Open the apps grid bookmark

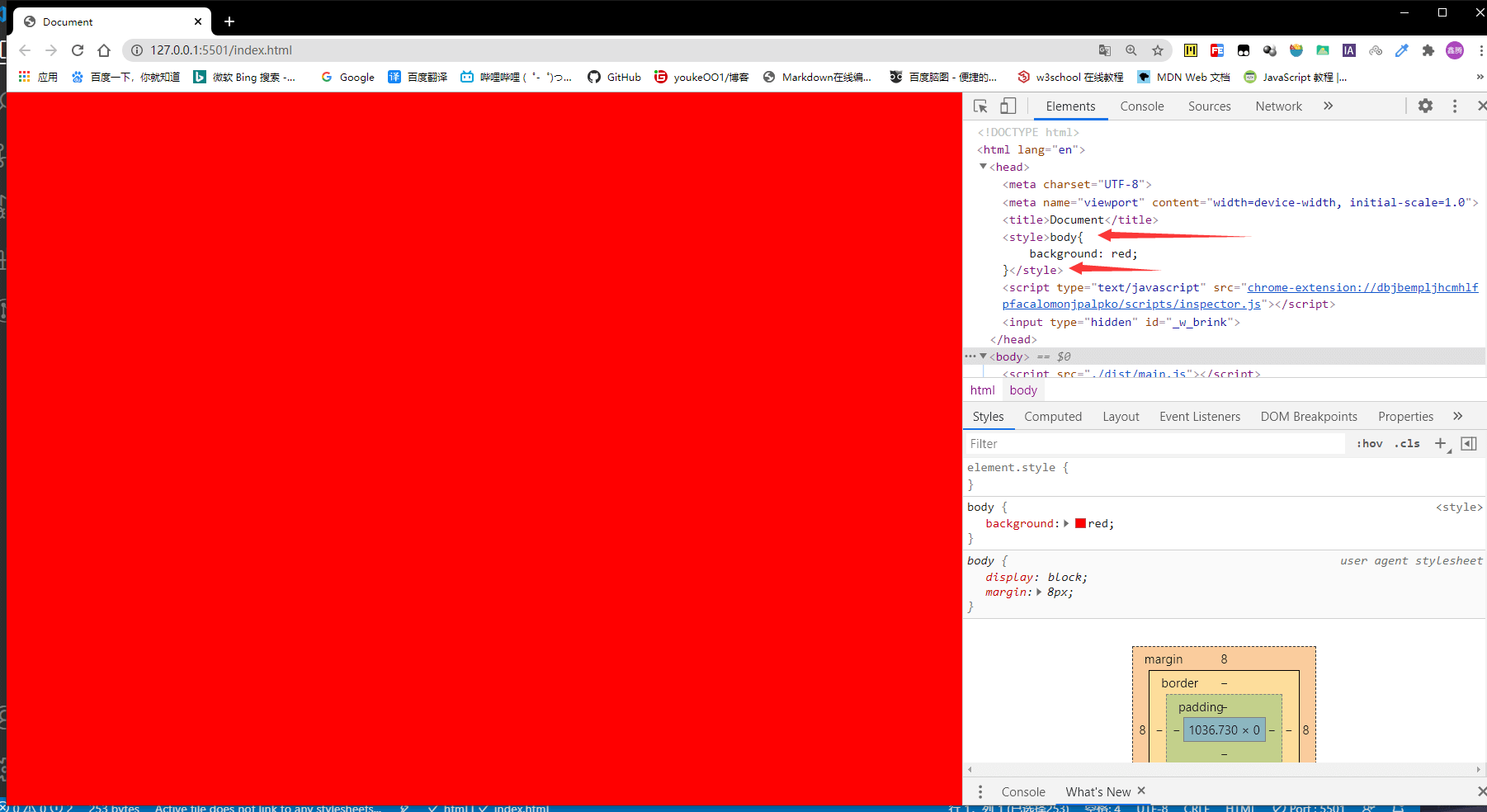(38, 77)
